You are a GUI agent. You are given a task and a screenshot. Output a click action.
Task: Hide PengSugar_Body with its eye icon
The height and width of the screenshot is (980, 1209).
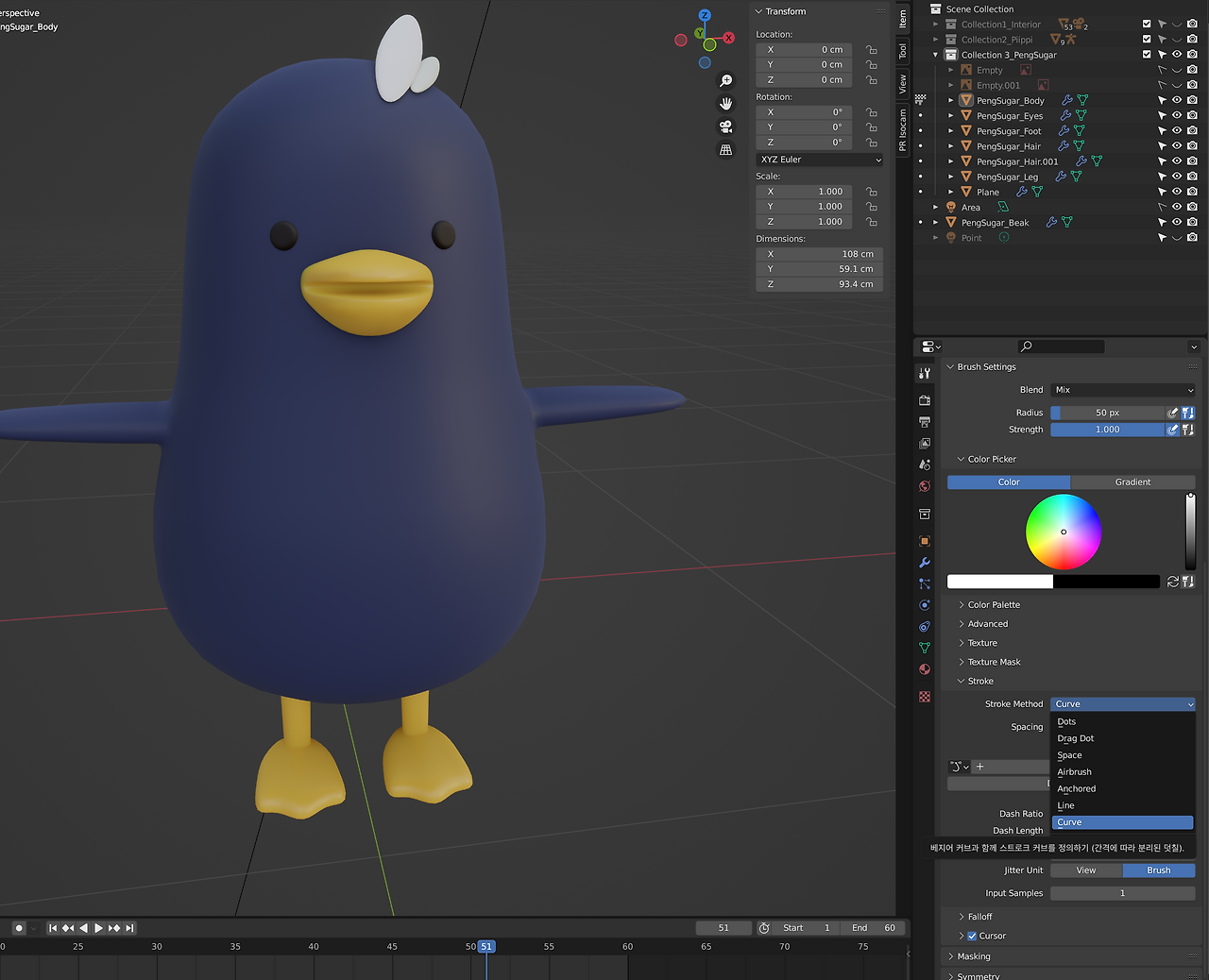[x=1177, y=100]
